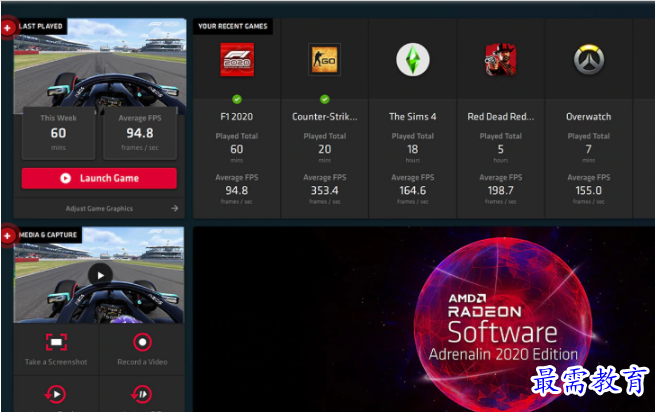The height and width of the screenshot is (412, 655).
Task: Click the instant GIF icon
Action: coord(142,394)
